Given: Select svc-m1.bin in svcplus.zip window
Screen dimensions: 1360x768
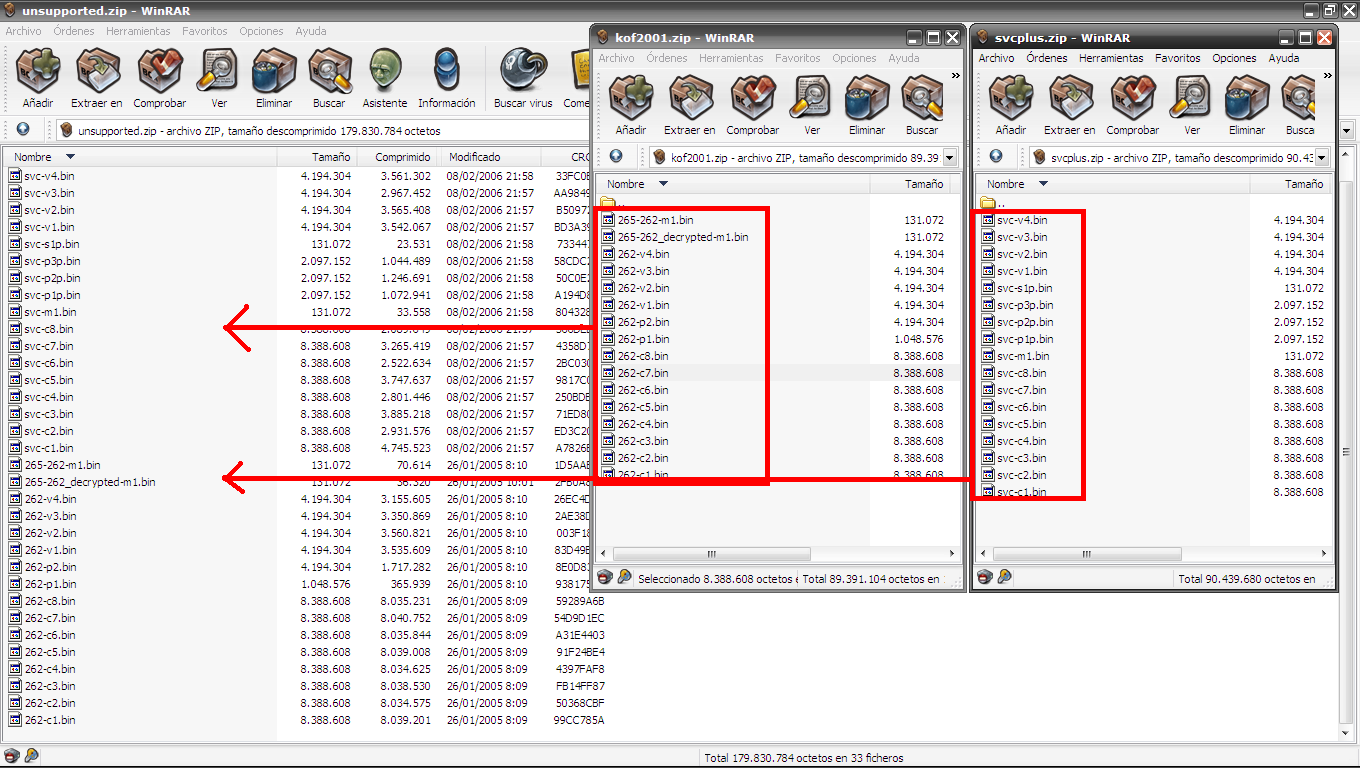Looking at the screenshot, I should (x=1023, y=356).
